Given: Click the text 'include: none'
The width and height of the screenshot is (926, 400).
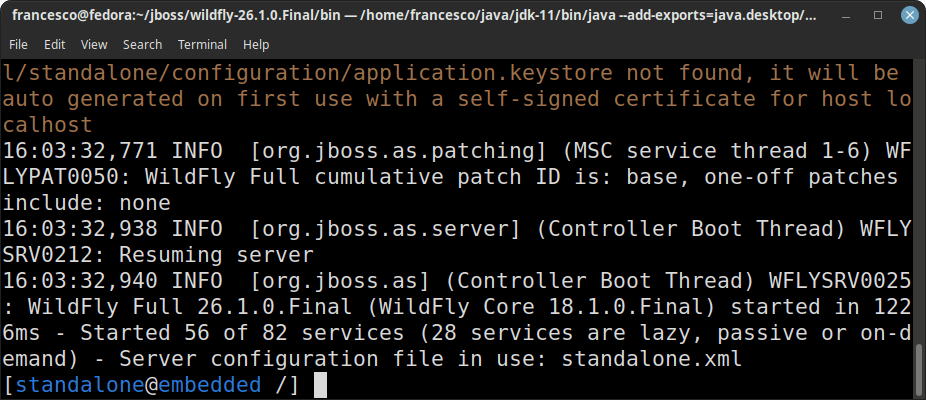Looking at the screenshot, I should point(87,203).
